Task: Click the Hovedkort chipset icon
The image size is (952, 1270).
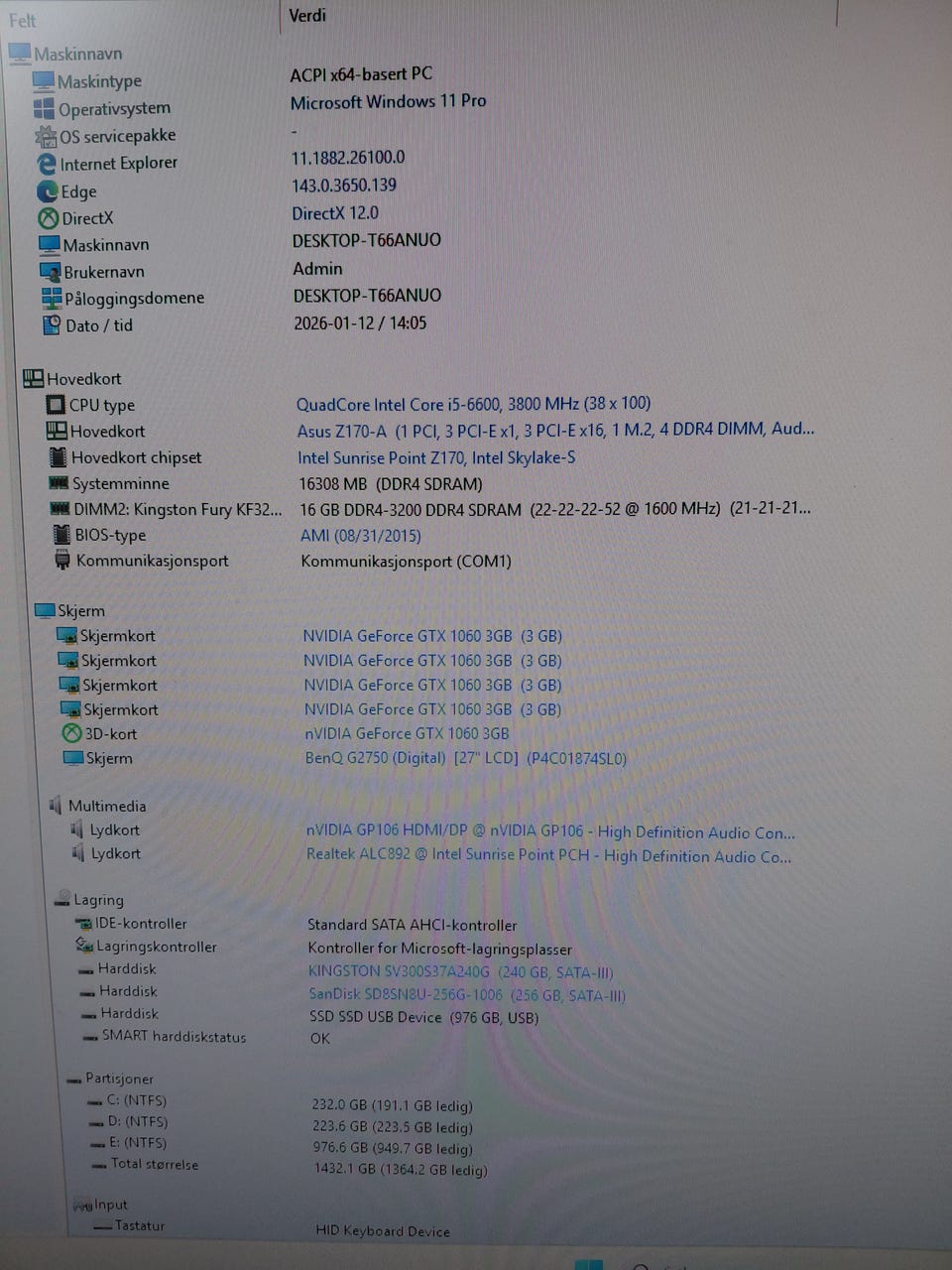Action: [x=59, y=457]
